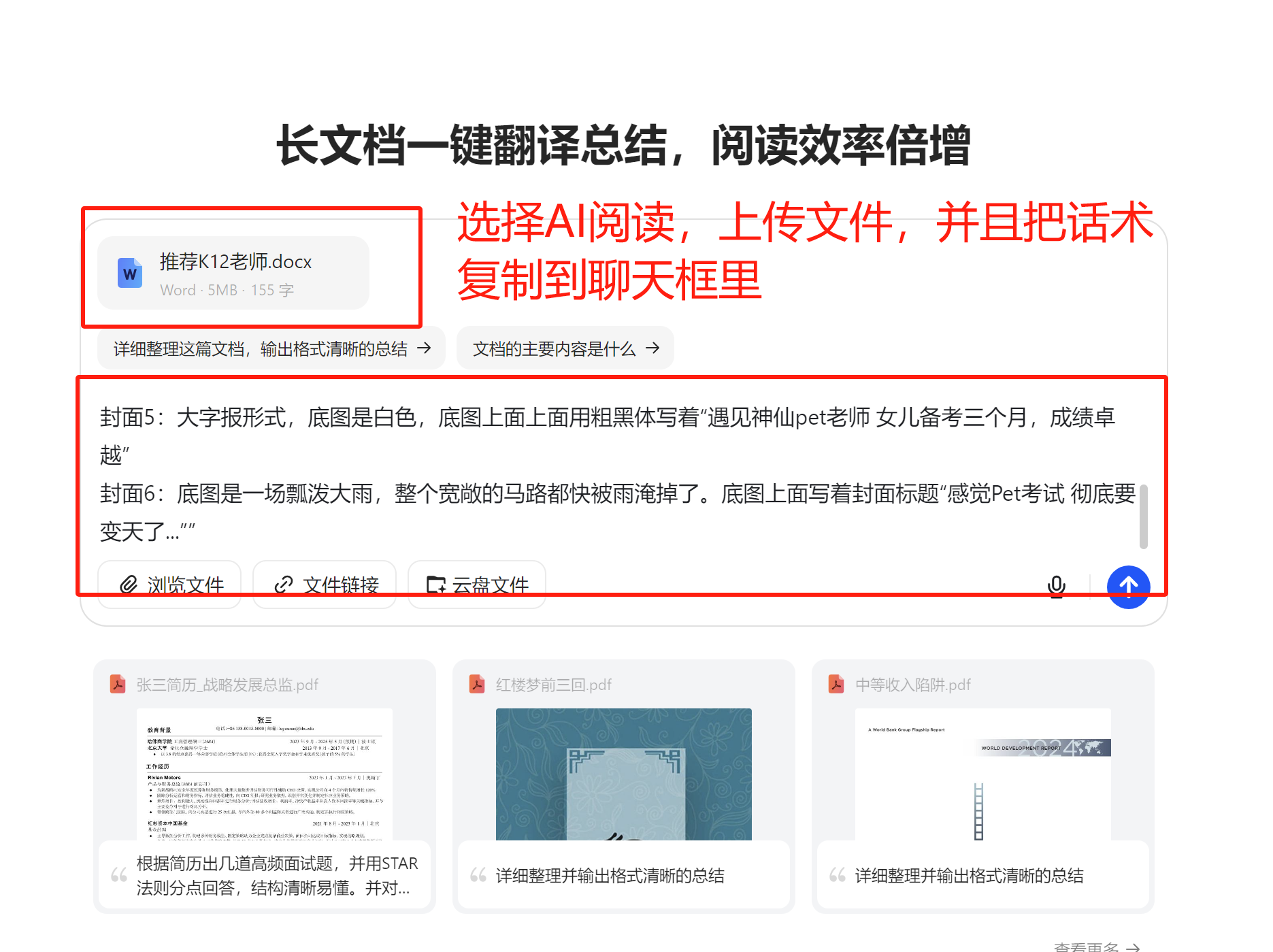Click the PDF icon beside 红楼梦前三回.pdf

coord(477,684)
